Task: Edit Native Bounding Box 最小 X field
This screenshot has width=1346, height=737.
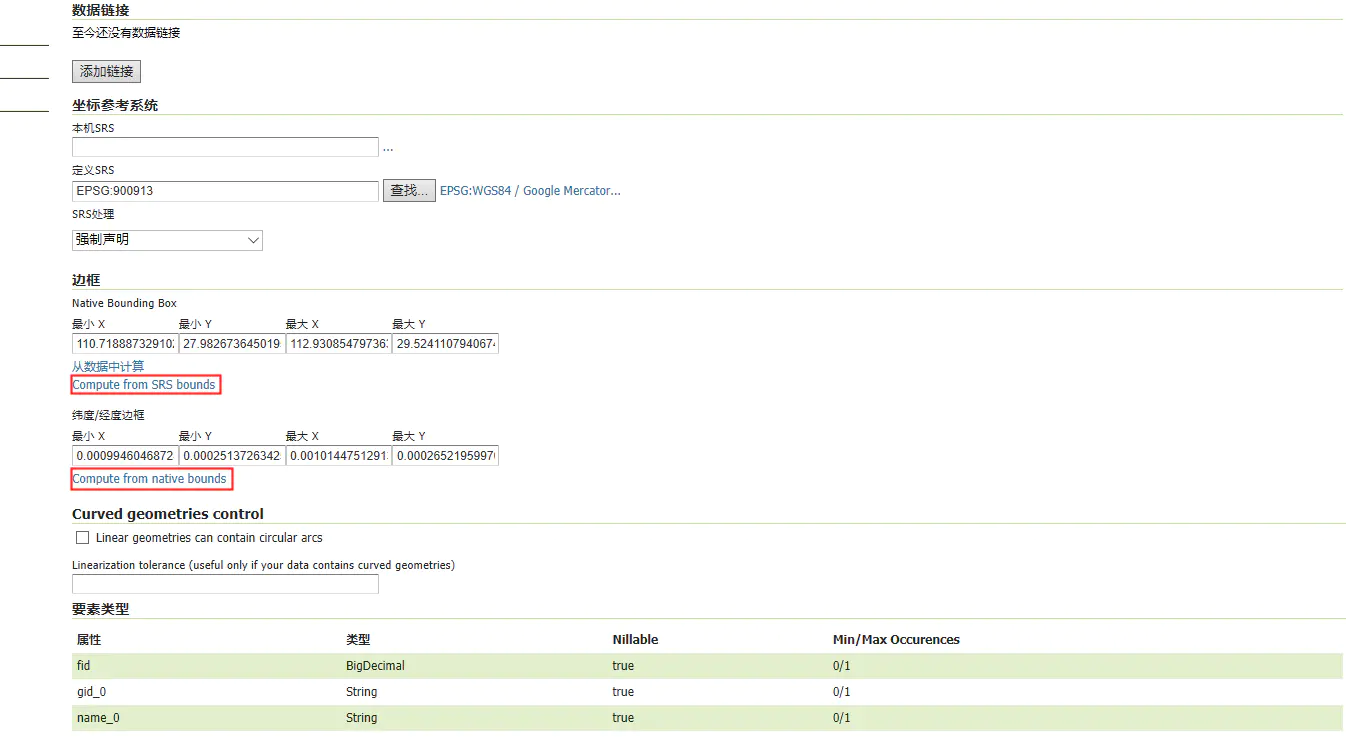Action: 125,344
